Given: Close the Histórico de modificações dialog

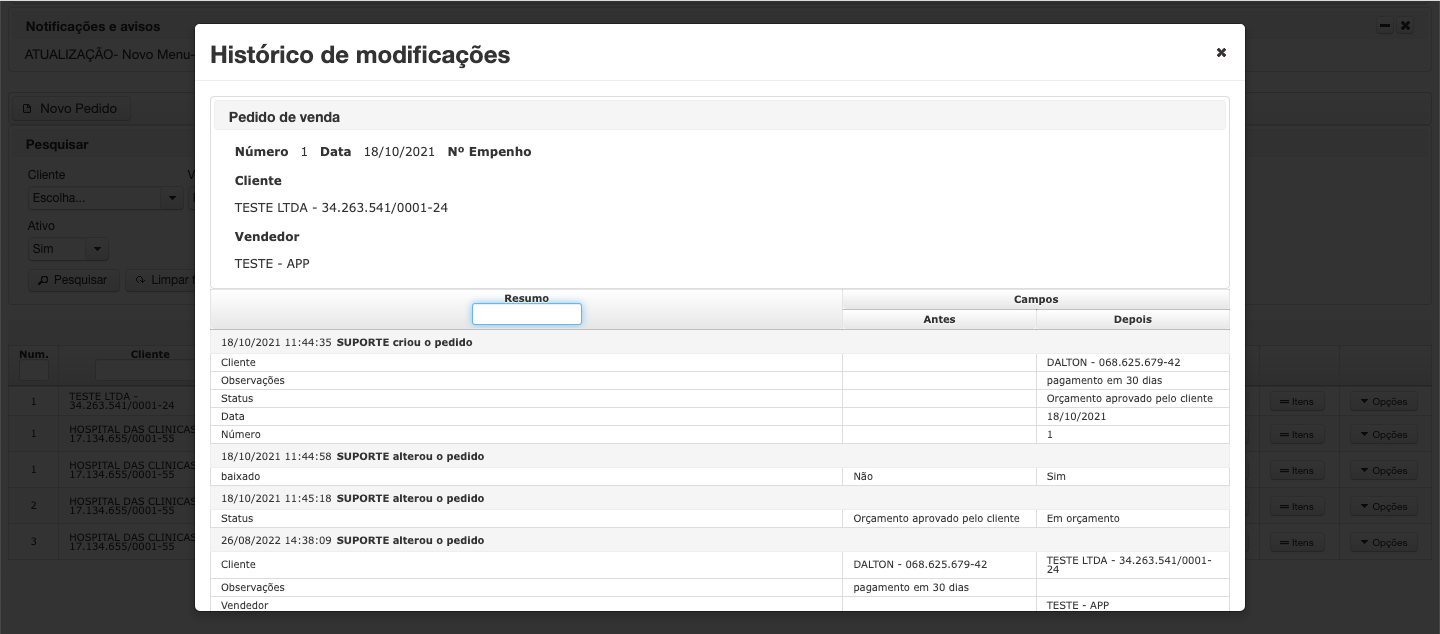Looking at the screenshot, I should click(1221, 53).
